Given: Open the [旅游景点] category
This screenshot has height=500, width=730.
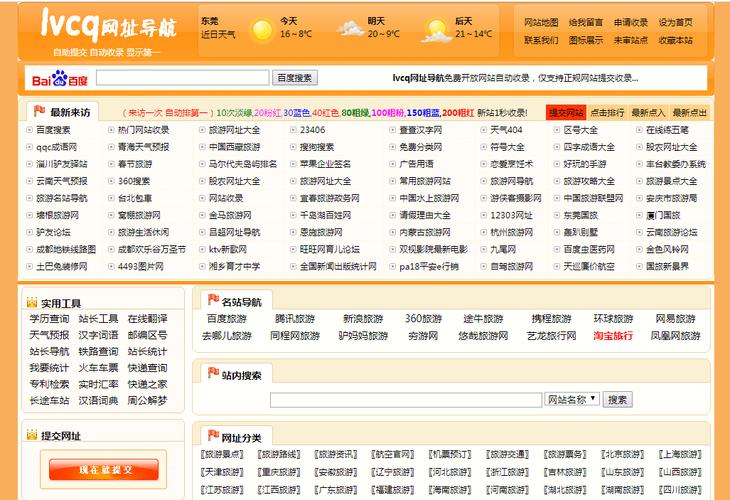Looking at the screenshot, I should [x=222, y=454].
